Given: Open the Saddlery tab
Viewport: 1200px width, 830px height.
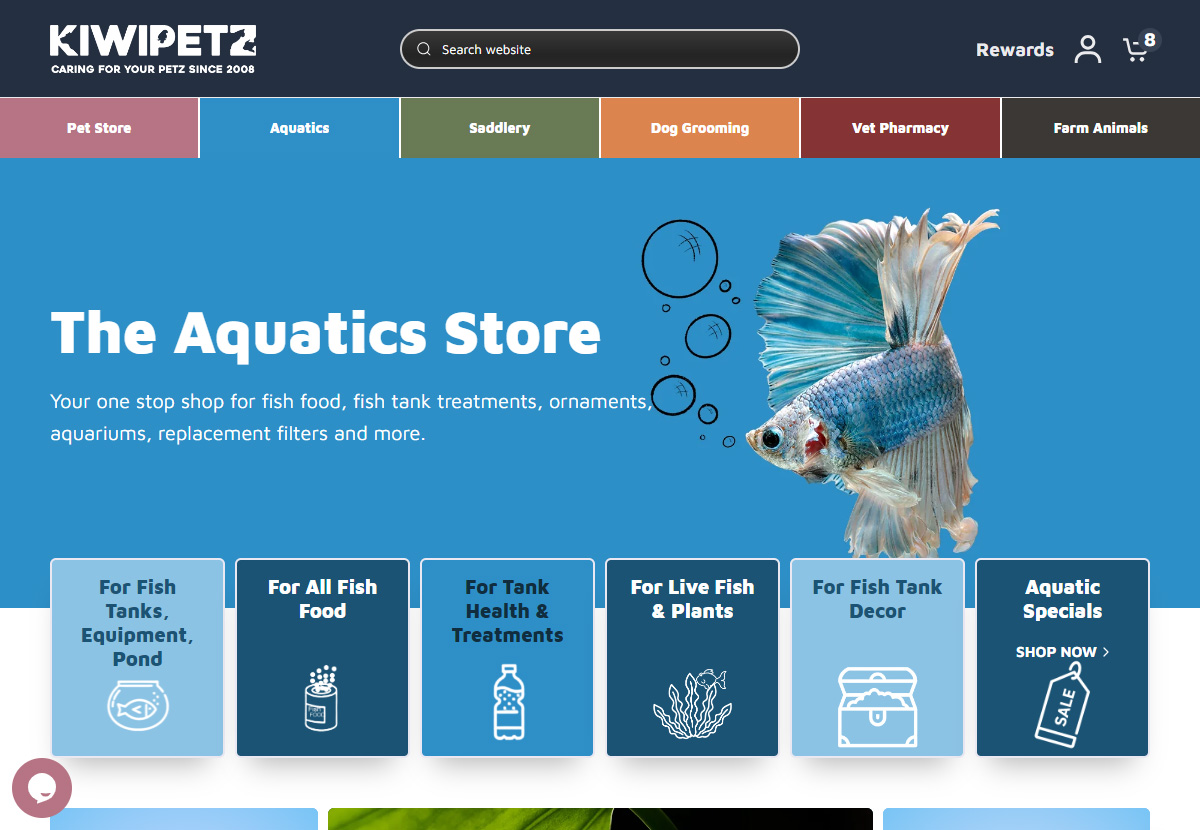Looking at the screenshot, I should (500, 128).
